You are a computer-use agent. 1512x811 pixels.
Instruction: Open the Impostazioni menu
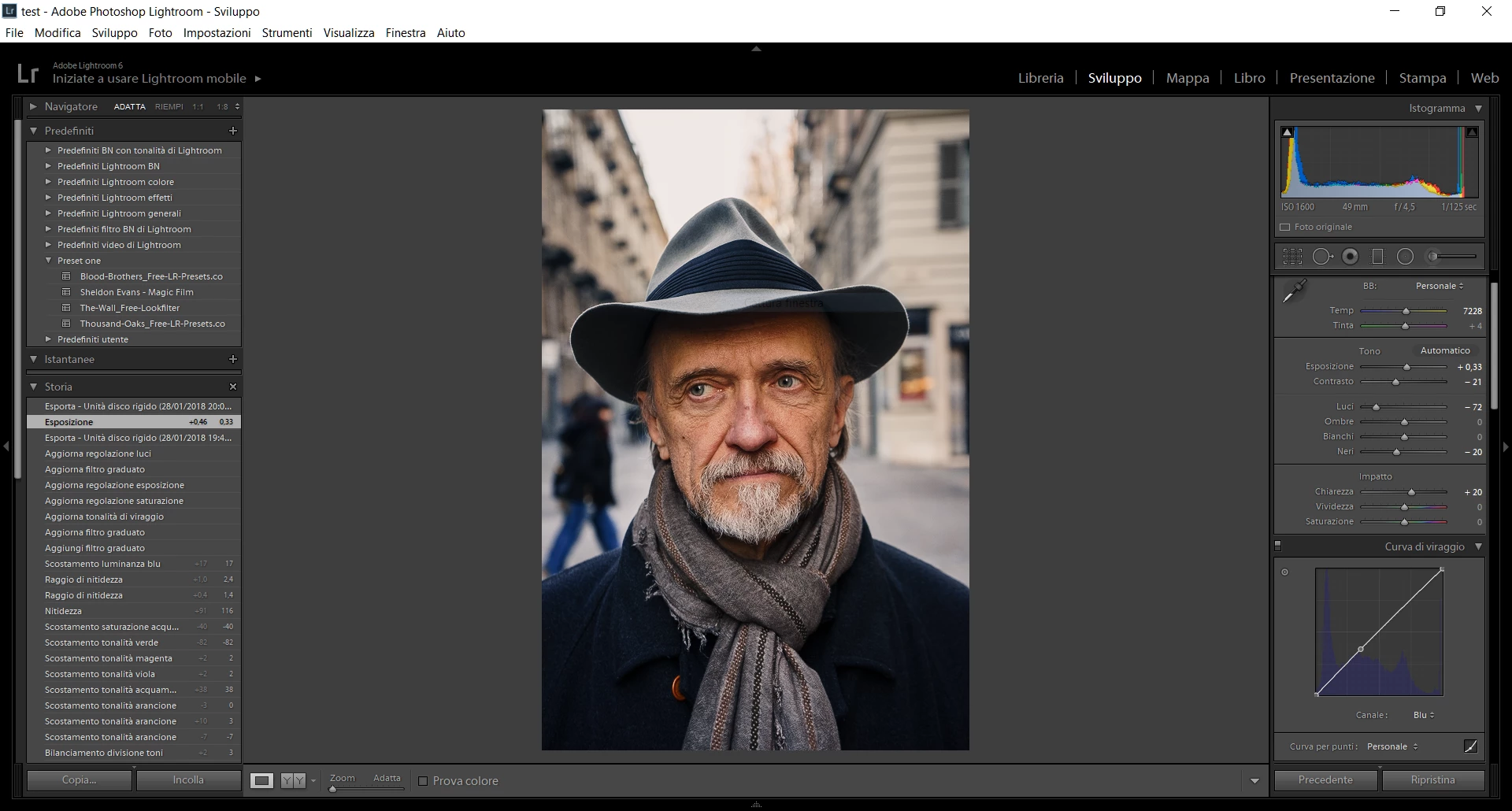[217, 33]
